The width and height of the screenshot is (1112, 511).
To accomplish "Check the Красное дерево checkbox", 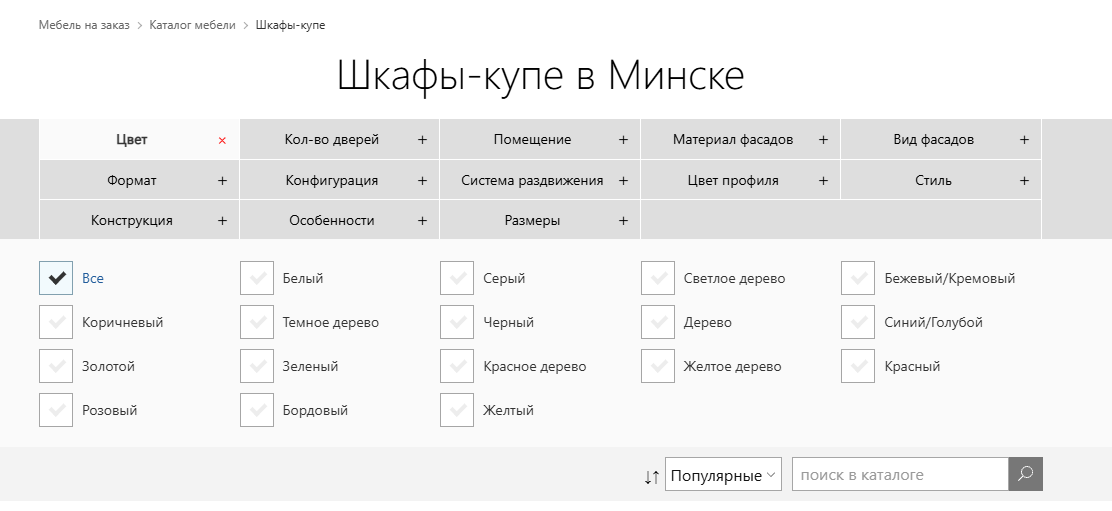I will [x=457, y=366].
